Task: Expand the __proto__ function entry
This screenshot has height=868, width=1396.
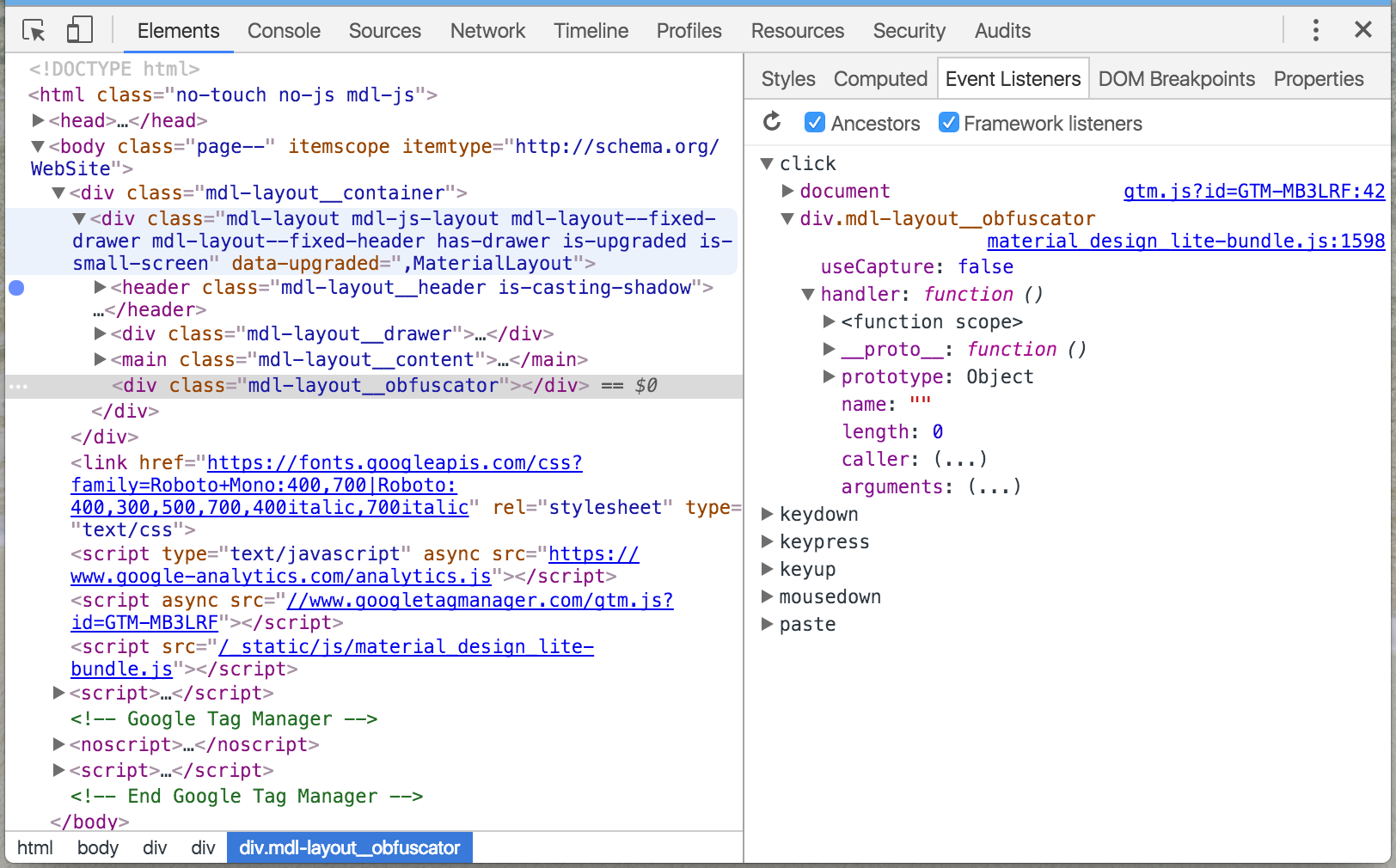Action: coord(829,349)
